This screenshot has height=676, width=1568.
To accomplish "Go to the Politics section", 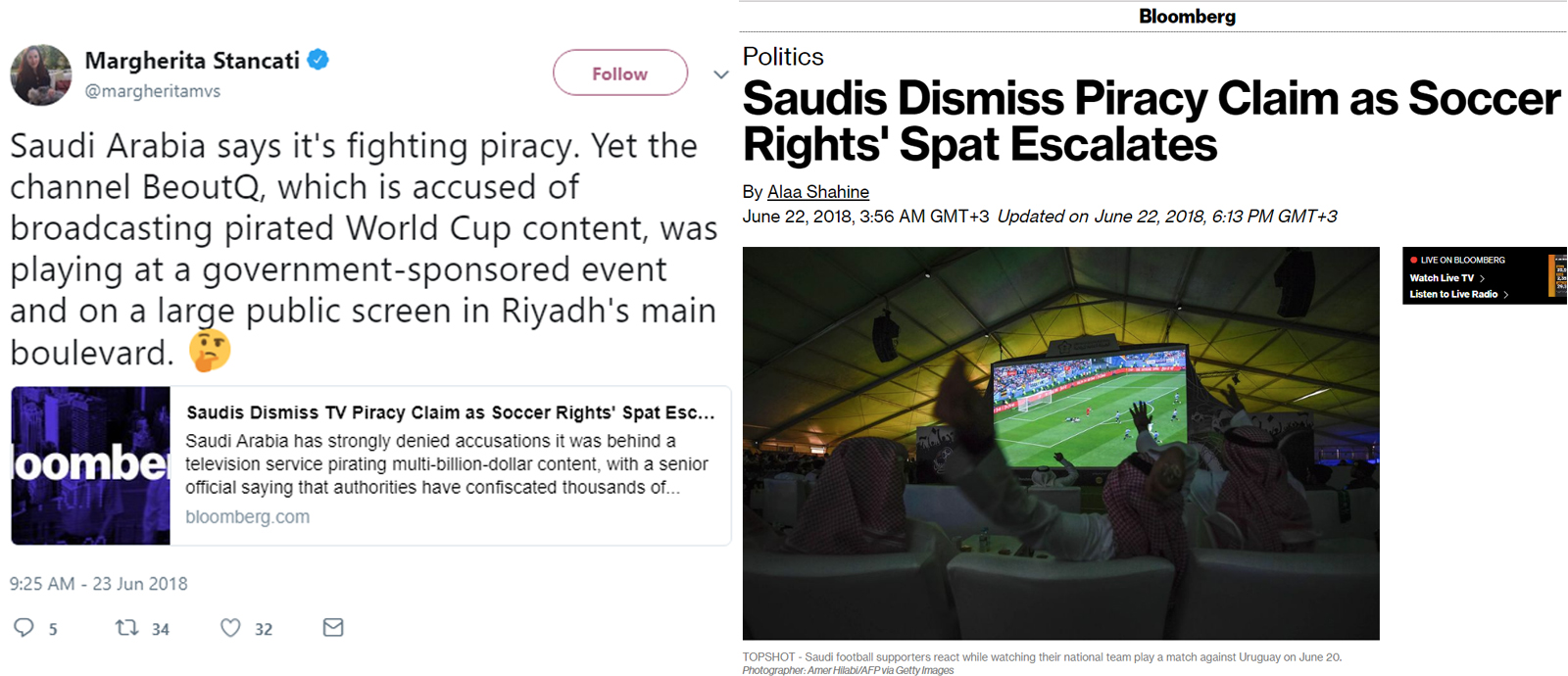I will click(x=783, y=56).
